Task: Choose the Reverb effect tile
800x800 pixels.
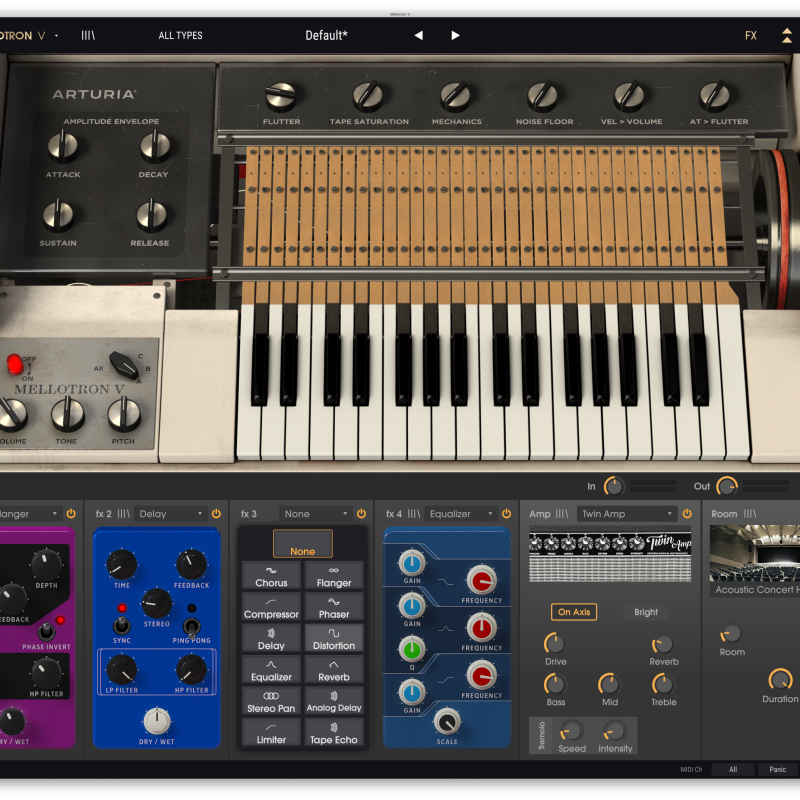Action: point(334,670)
